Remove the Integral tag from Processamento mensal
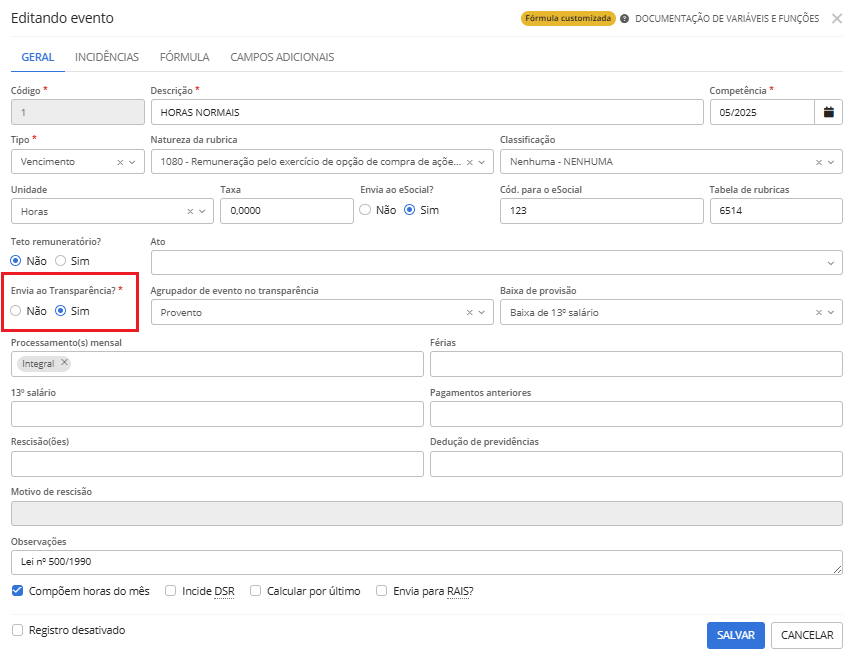Screen dimensions: 848x658 click(64, 363)
